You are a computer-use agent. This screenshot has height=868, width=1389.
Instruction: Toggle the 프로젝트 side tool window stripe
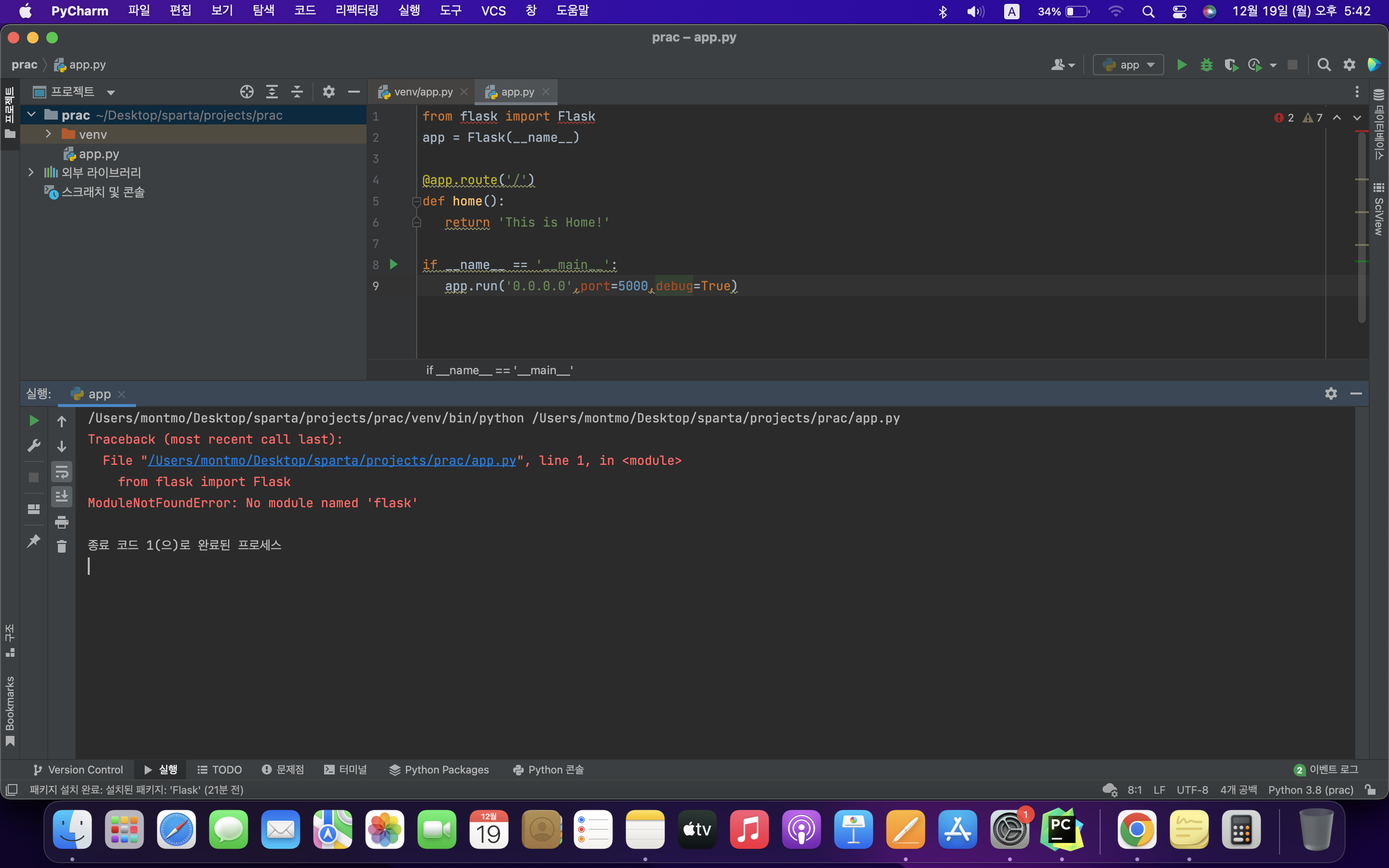10,113
